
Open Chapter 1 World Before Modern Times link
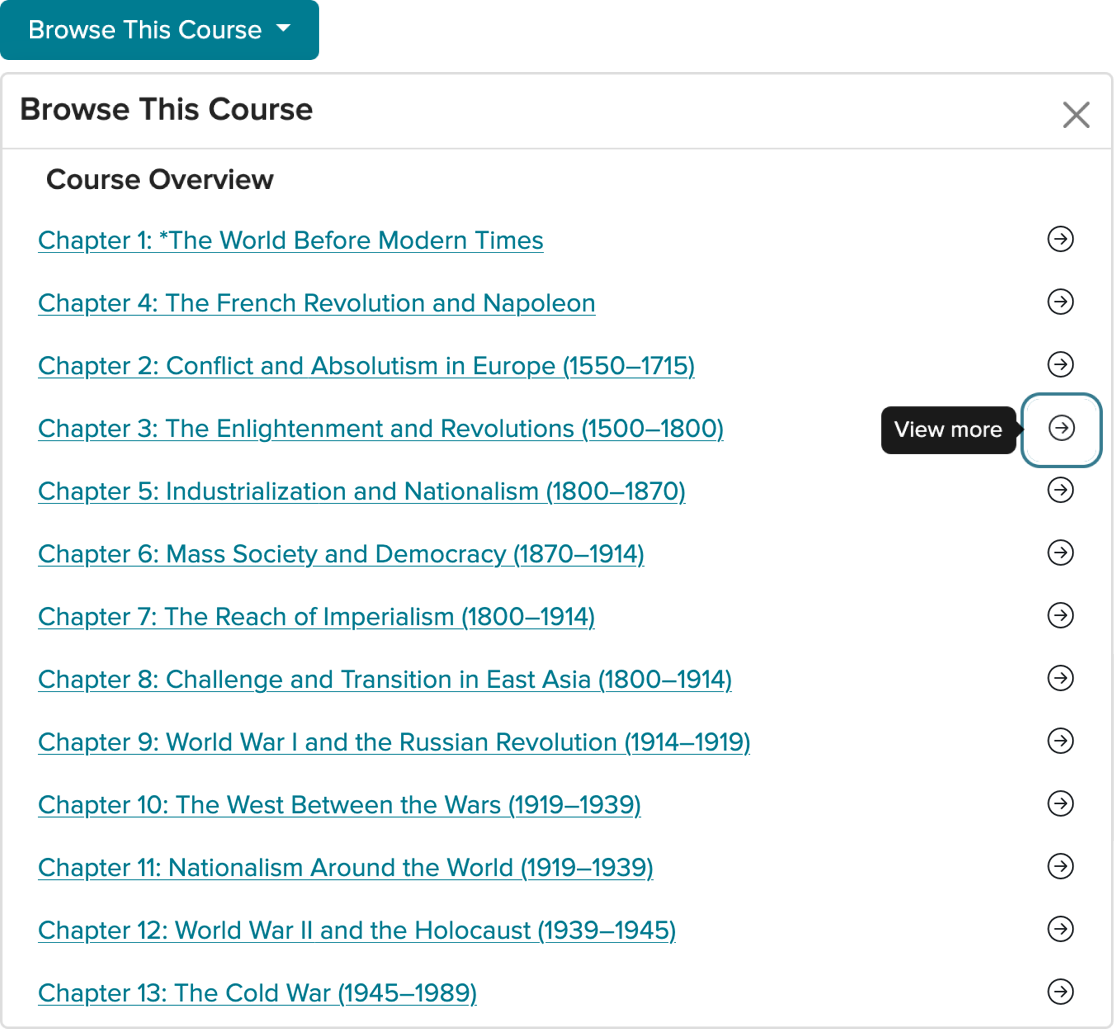[x=290, y=241]
